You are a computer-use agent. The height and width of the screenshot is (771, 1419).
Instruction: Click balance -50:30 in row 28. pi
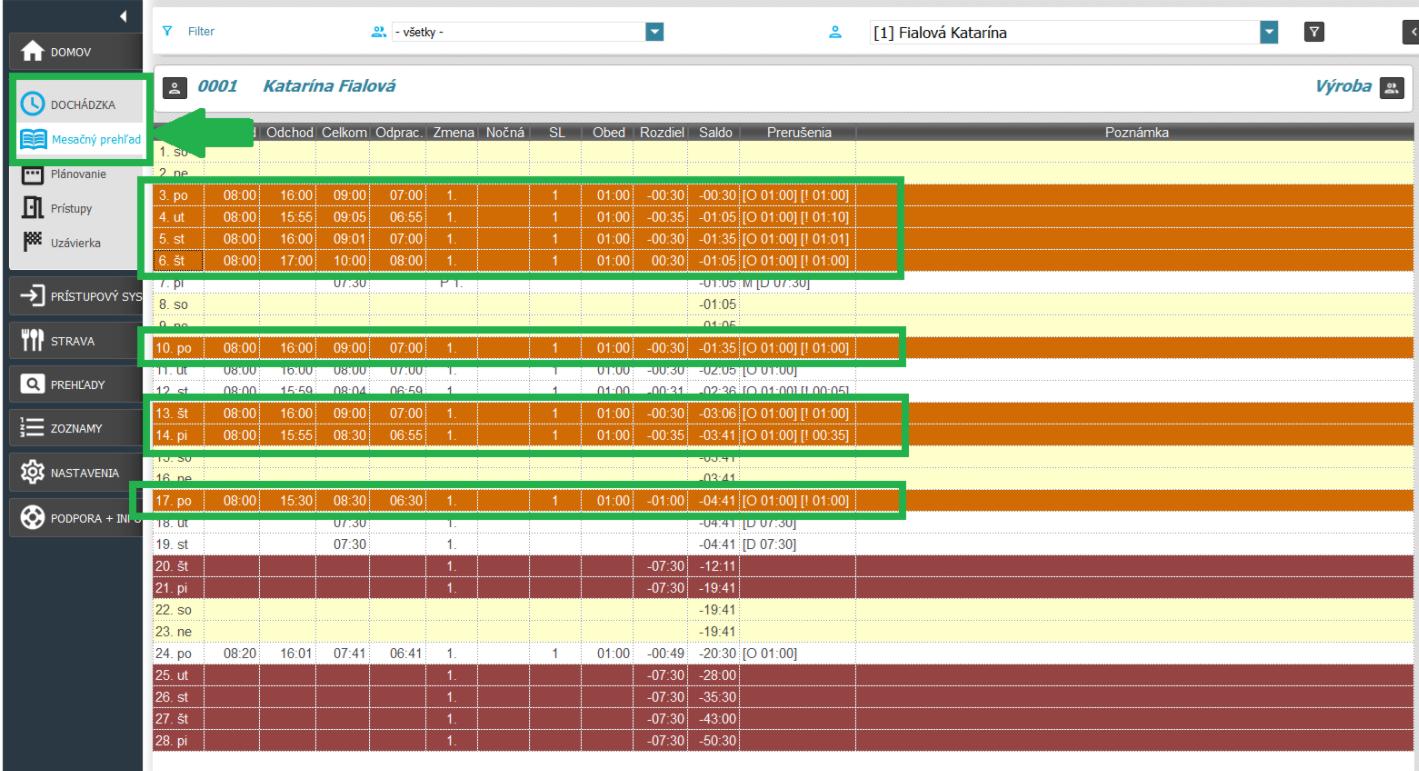click(x=720, y=741)
